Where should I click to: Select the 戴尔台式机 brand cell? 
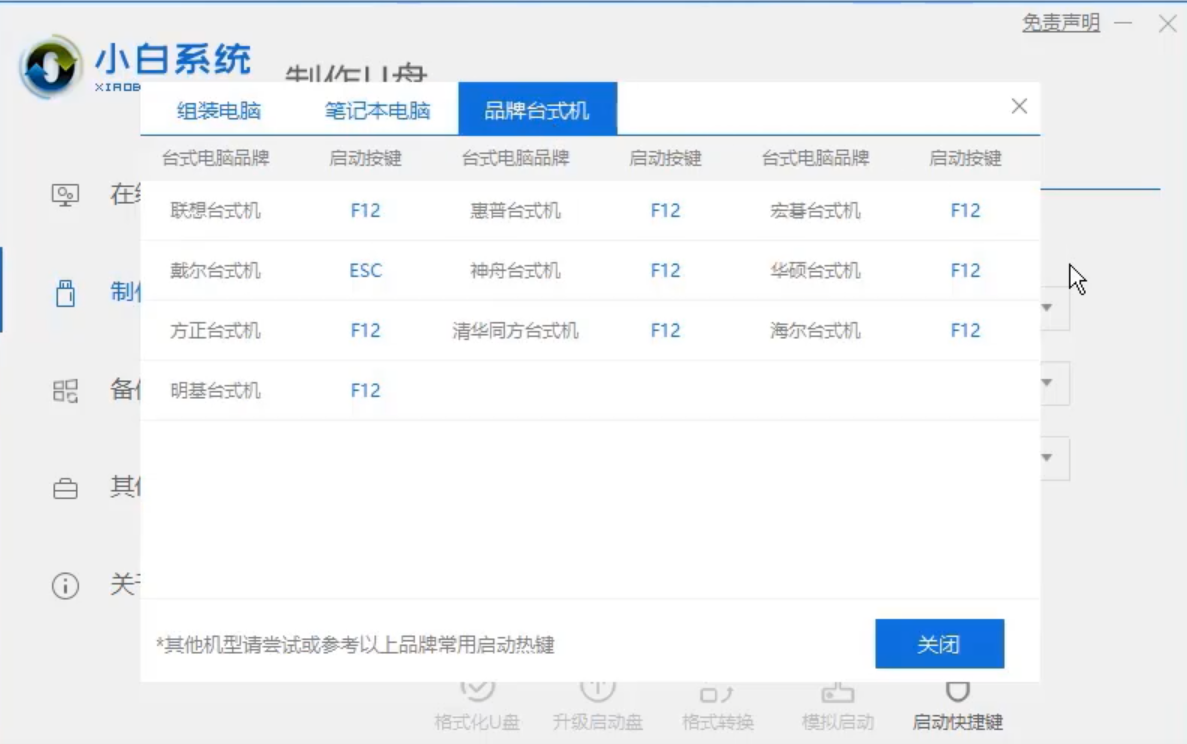[x=216, y=270]
